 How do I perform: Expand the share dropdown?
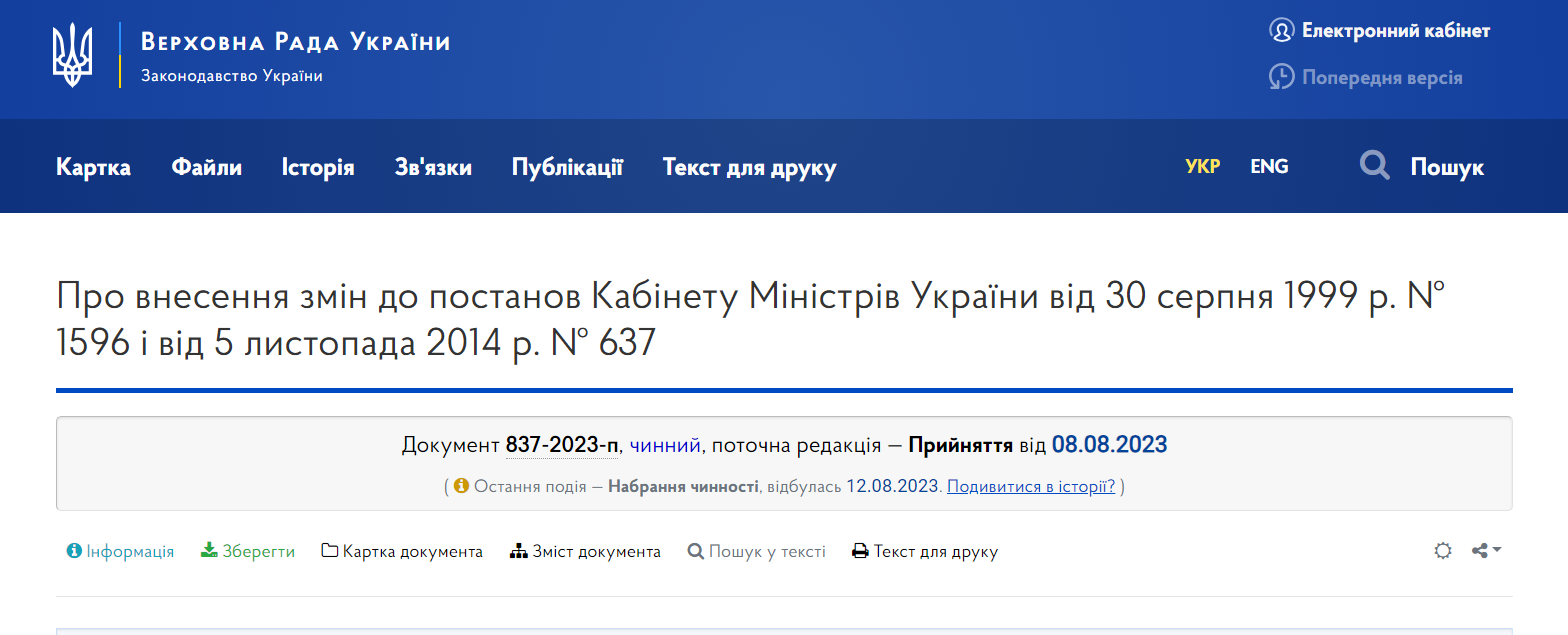(x=1486, y=551)
